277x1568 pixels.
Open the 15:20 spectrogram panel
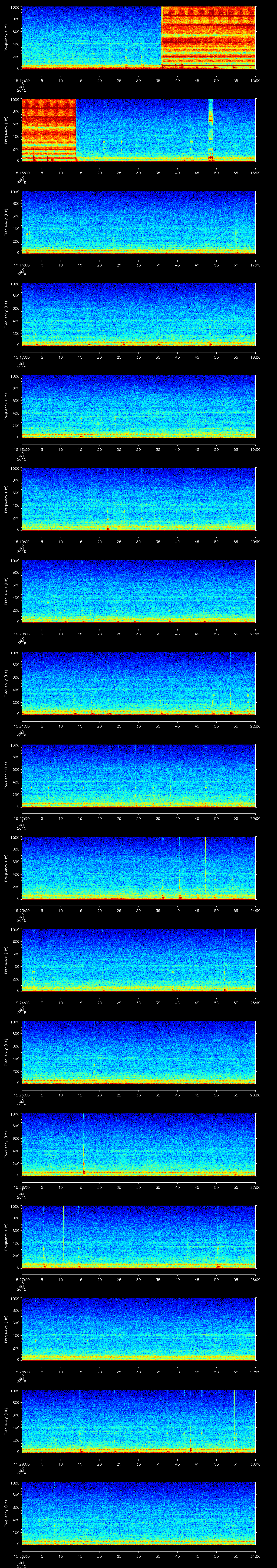[138, 590]
